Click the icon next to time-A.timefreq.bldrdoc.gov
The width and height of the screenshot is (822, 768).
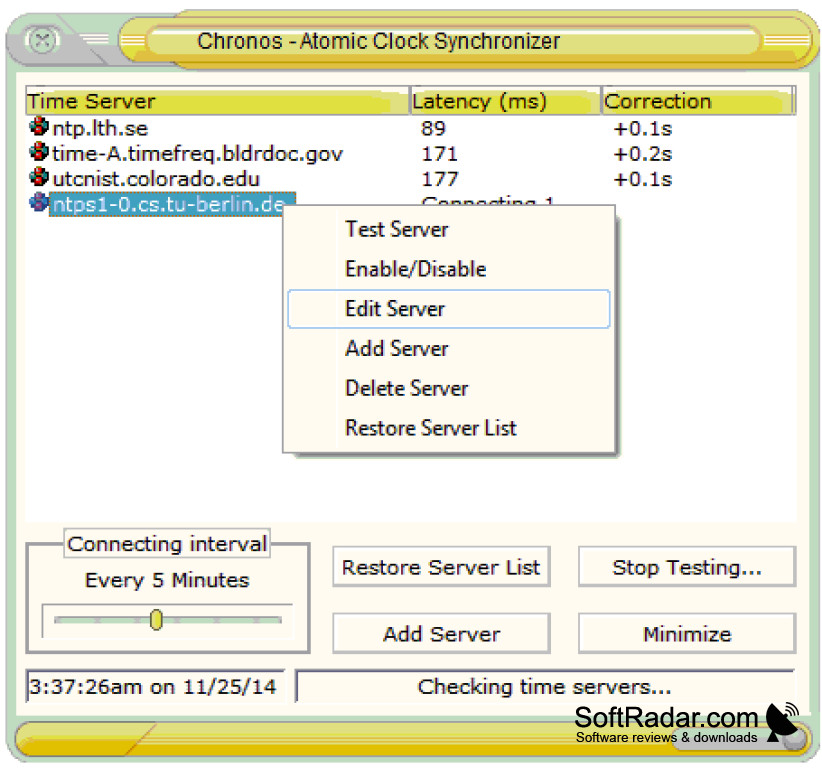[39, 152]
